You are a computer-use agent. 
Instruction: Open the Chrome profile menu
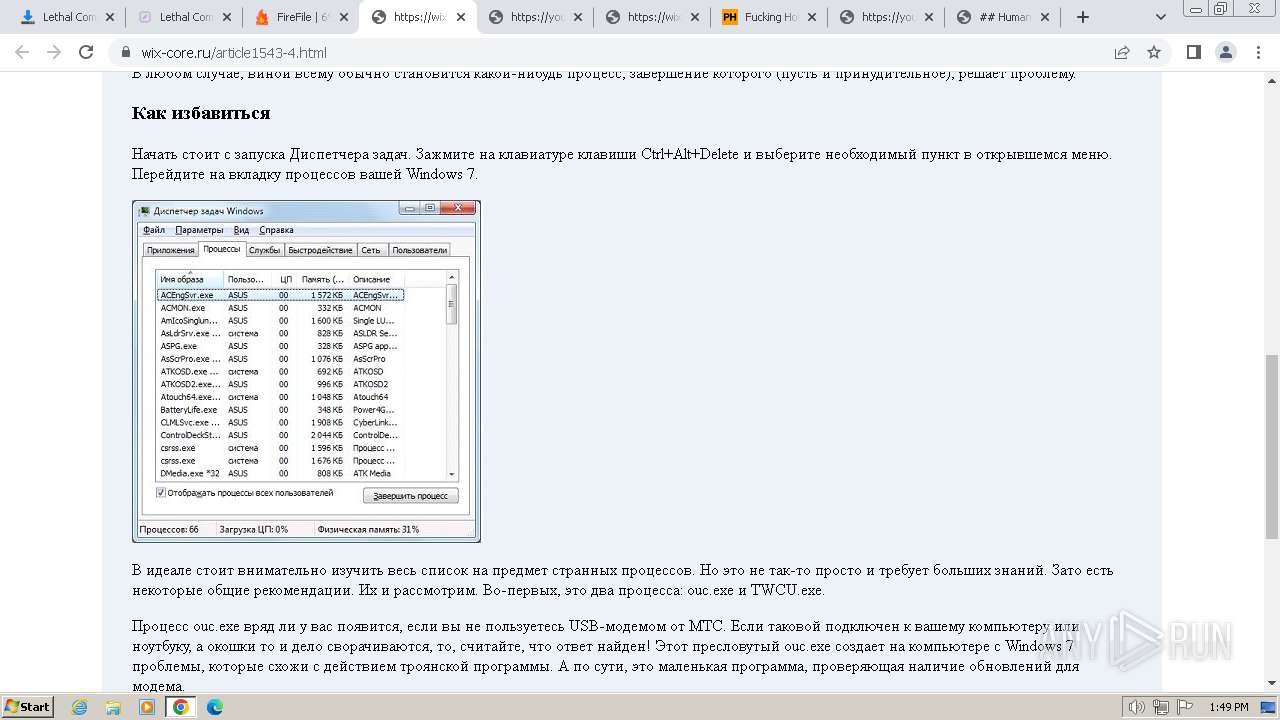(x=1226, y=53)
